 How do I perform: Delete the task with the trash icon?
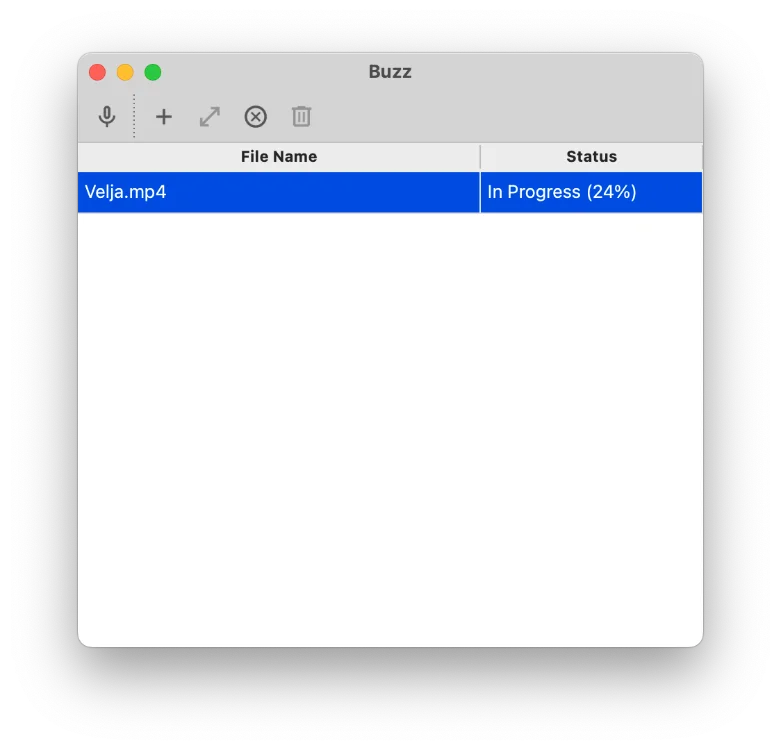[301, 117]
